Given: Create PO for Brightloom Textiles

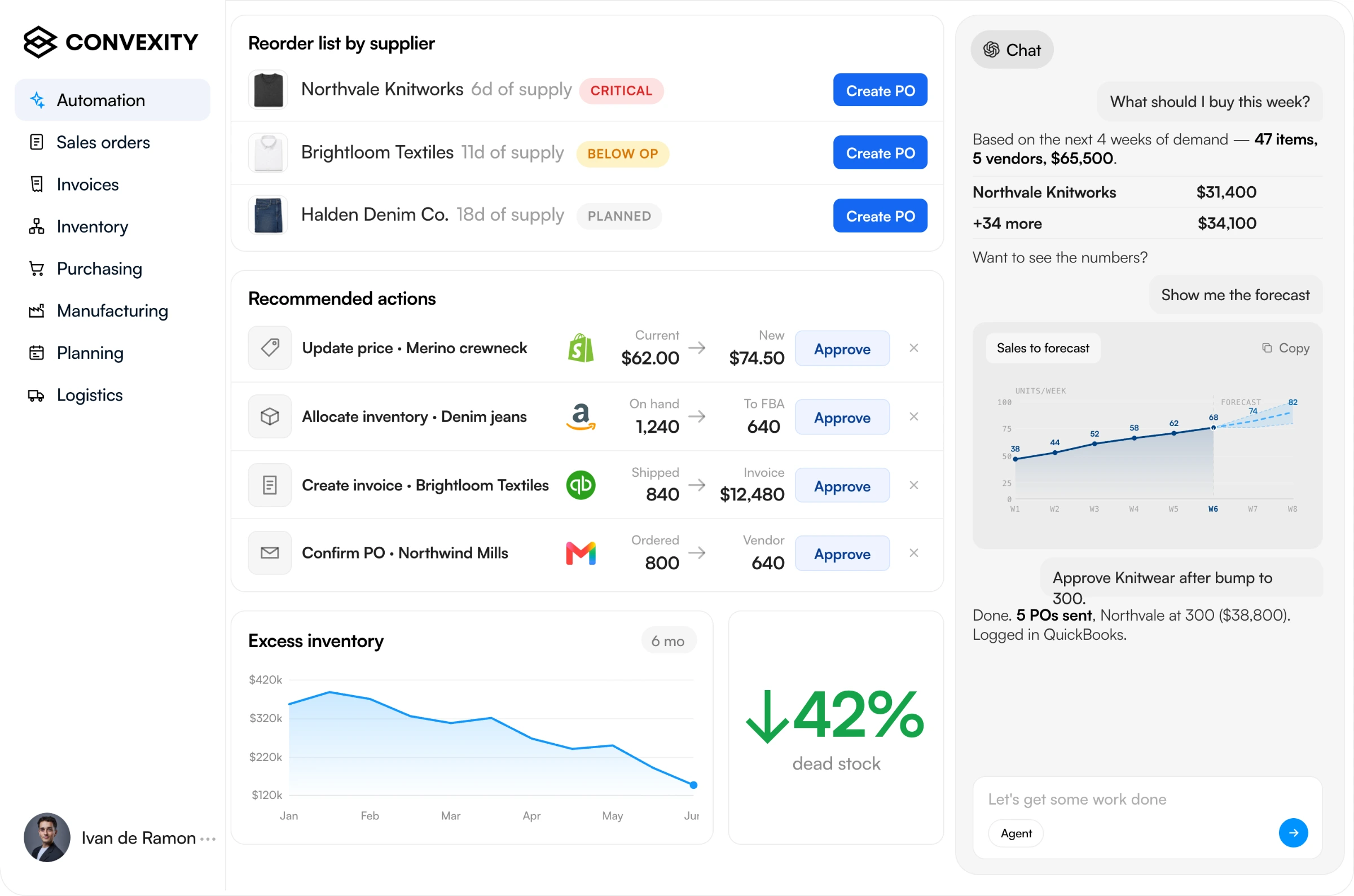Looking at the screenshot, I should point(880,152).
